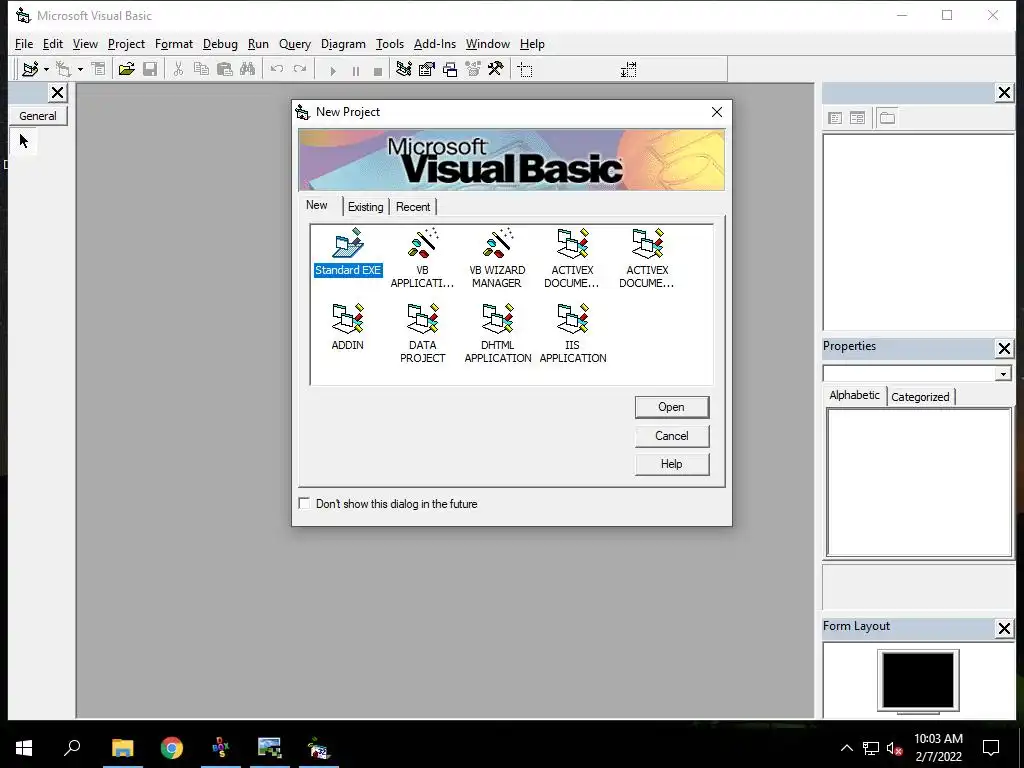1024x768 pixels.
Task: Click the Save Project floppy icon
Action: (150, 69)
